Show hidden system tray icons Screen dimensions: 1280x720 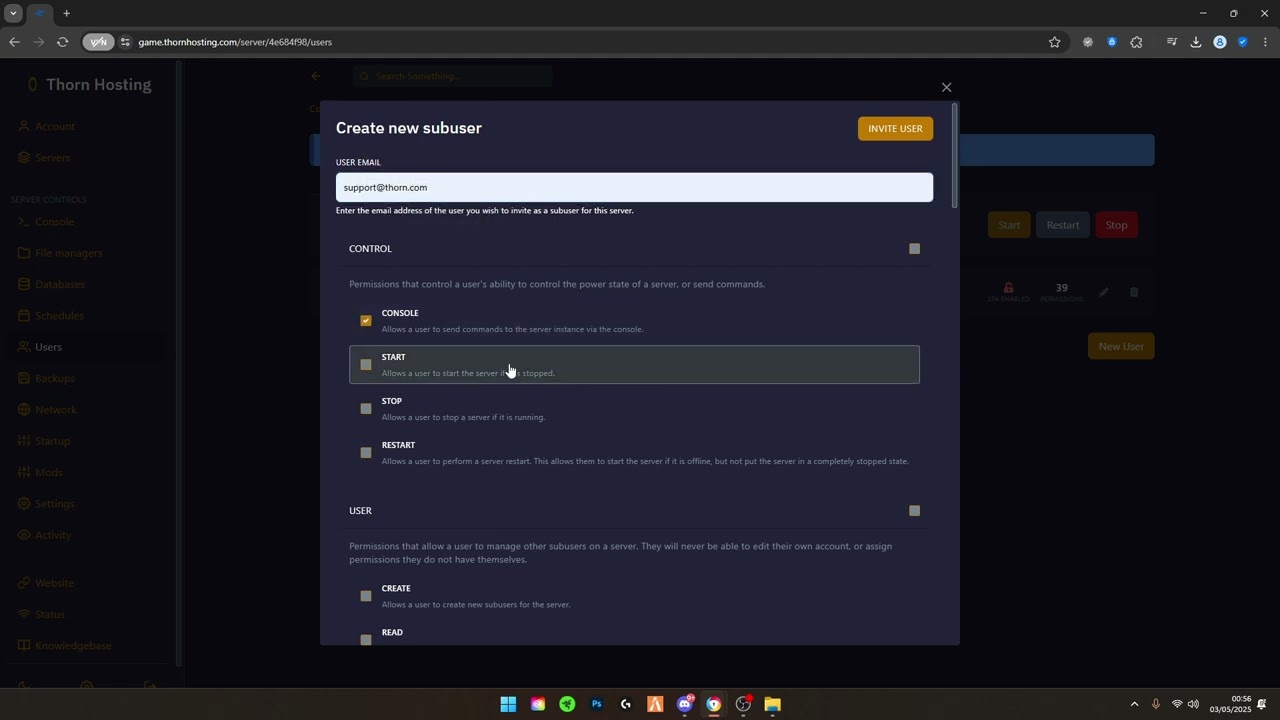point(1134,704)
